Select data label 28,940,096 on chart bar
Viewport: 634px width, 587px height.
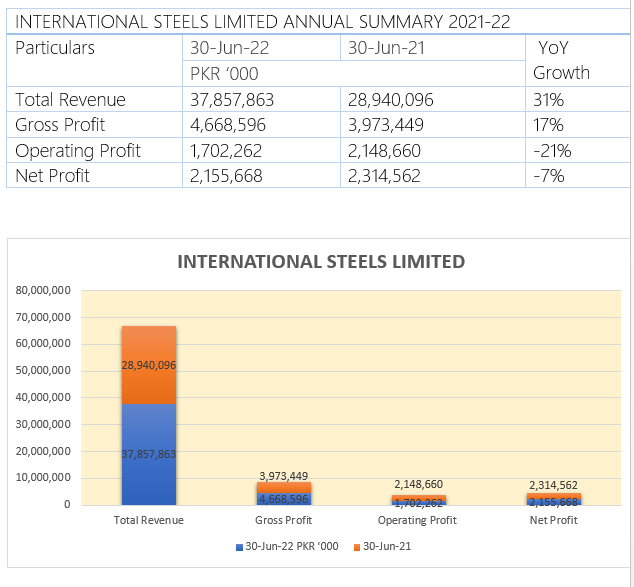pos(149,365)
